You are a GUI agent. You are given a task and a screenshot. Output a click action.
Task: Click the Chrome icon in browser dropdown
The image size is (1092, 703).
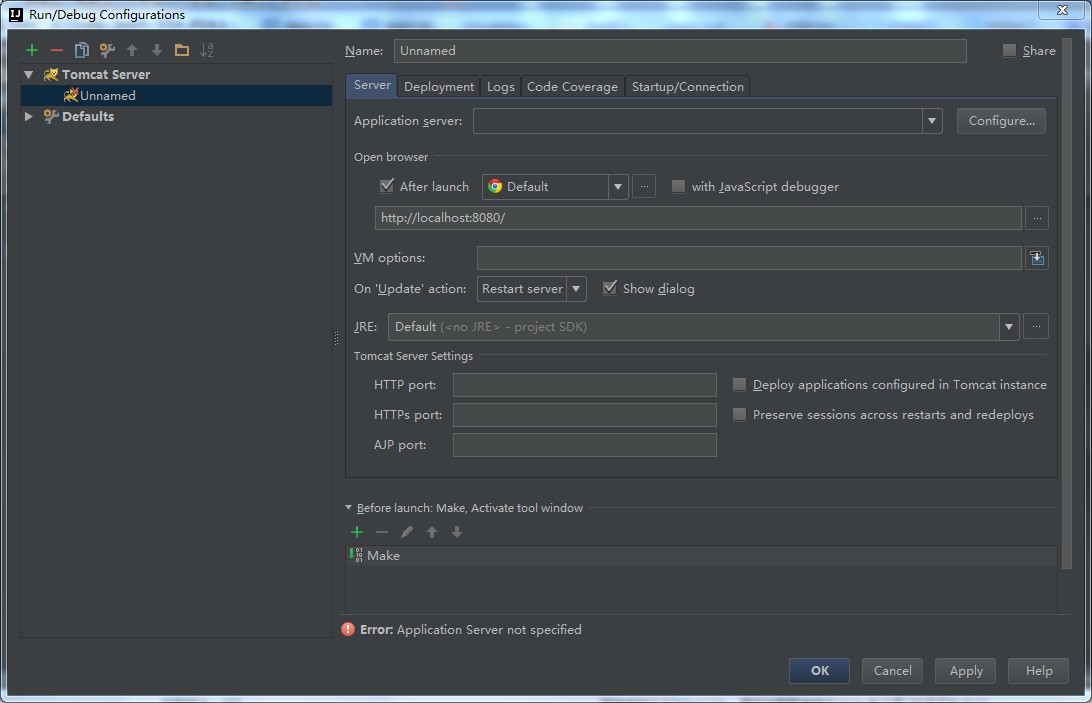click(x=495, y=186)
